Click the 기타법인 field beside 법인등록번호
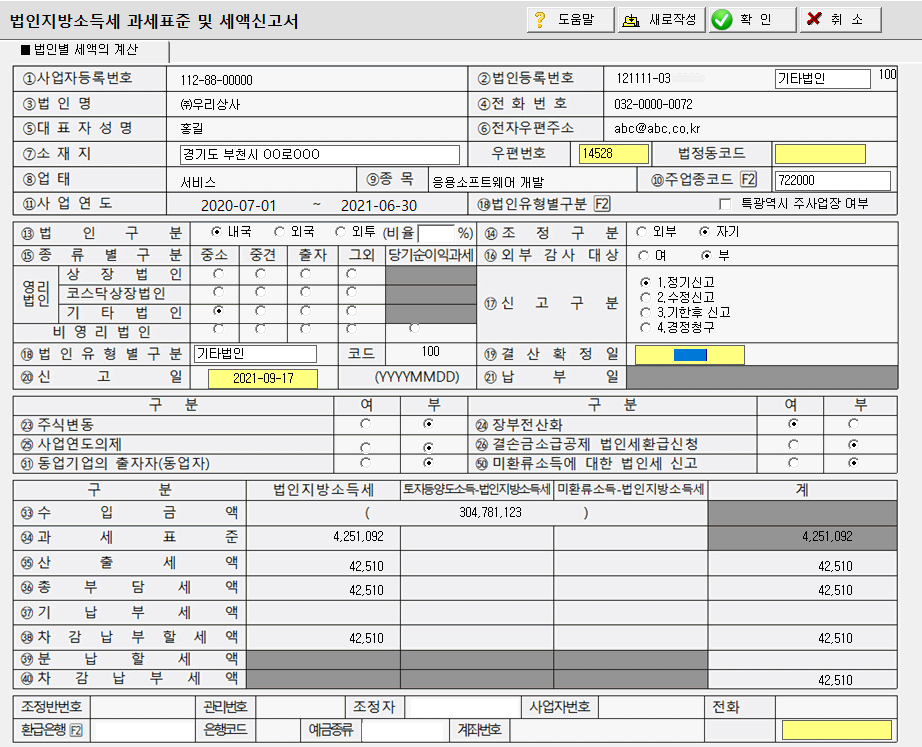922x747 pixels. point(823,78)
